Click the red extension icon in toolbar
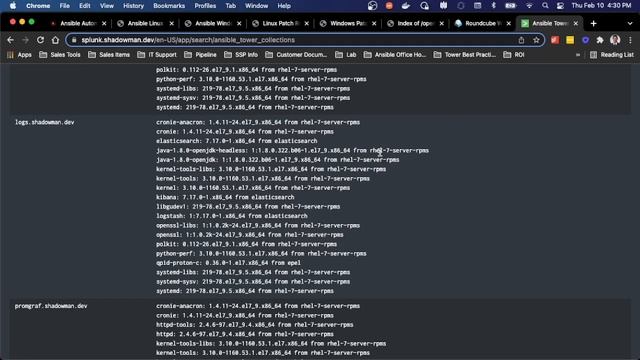640x360 pixels. click(555, 40)
